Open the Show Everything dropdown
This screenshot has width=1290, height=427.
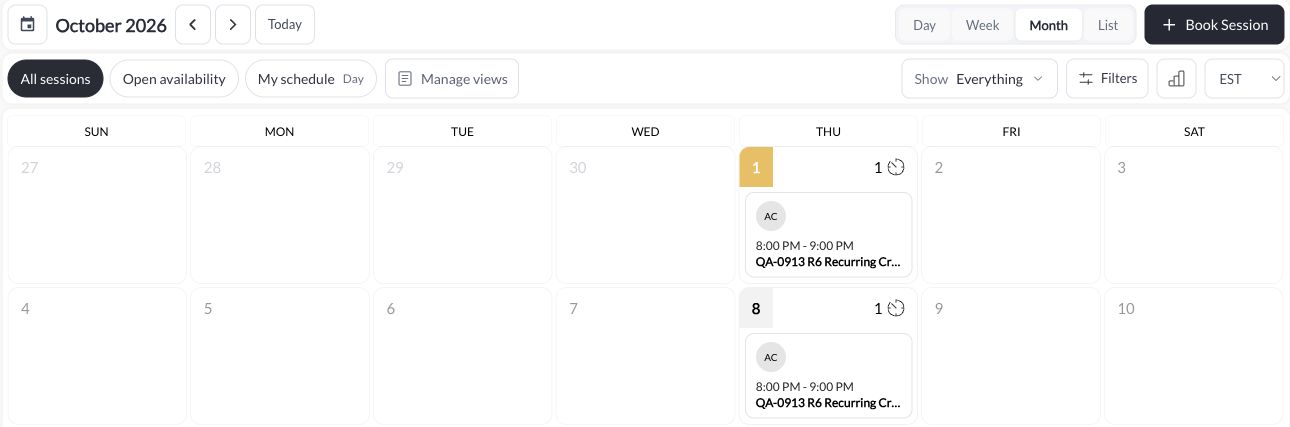click(979, 79)
